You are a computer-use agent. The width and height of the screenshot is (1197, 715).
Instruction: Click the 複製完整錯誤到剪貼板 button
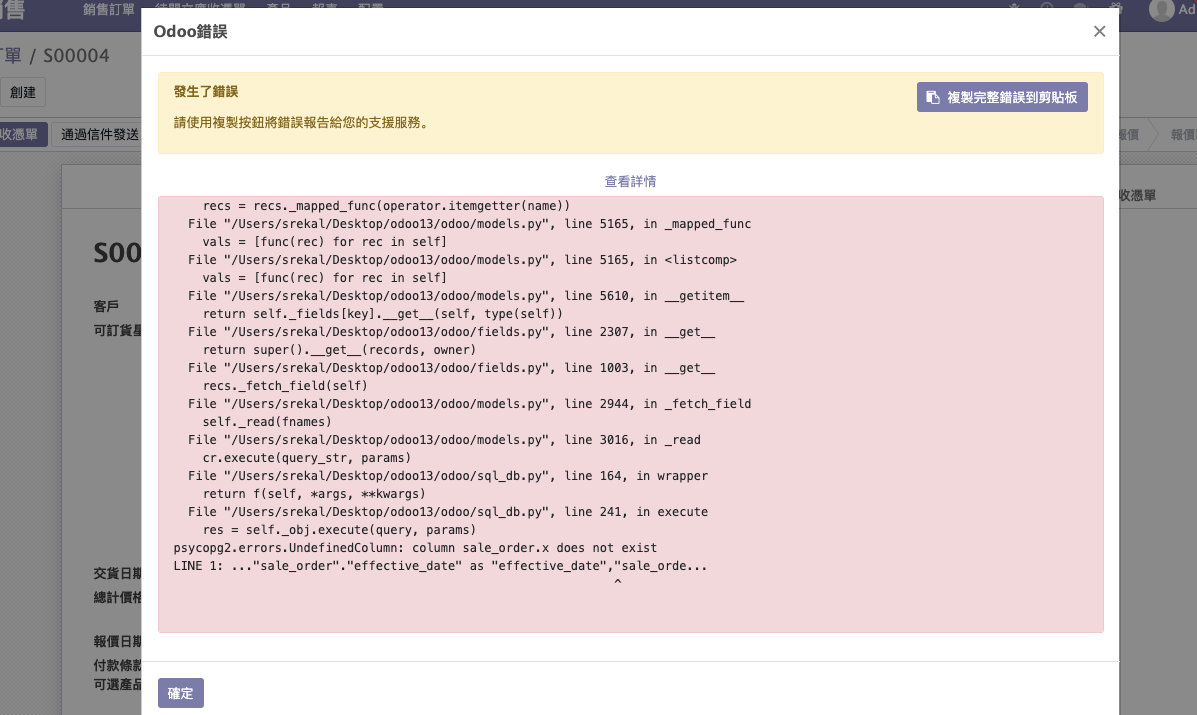1002,96
